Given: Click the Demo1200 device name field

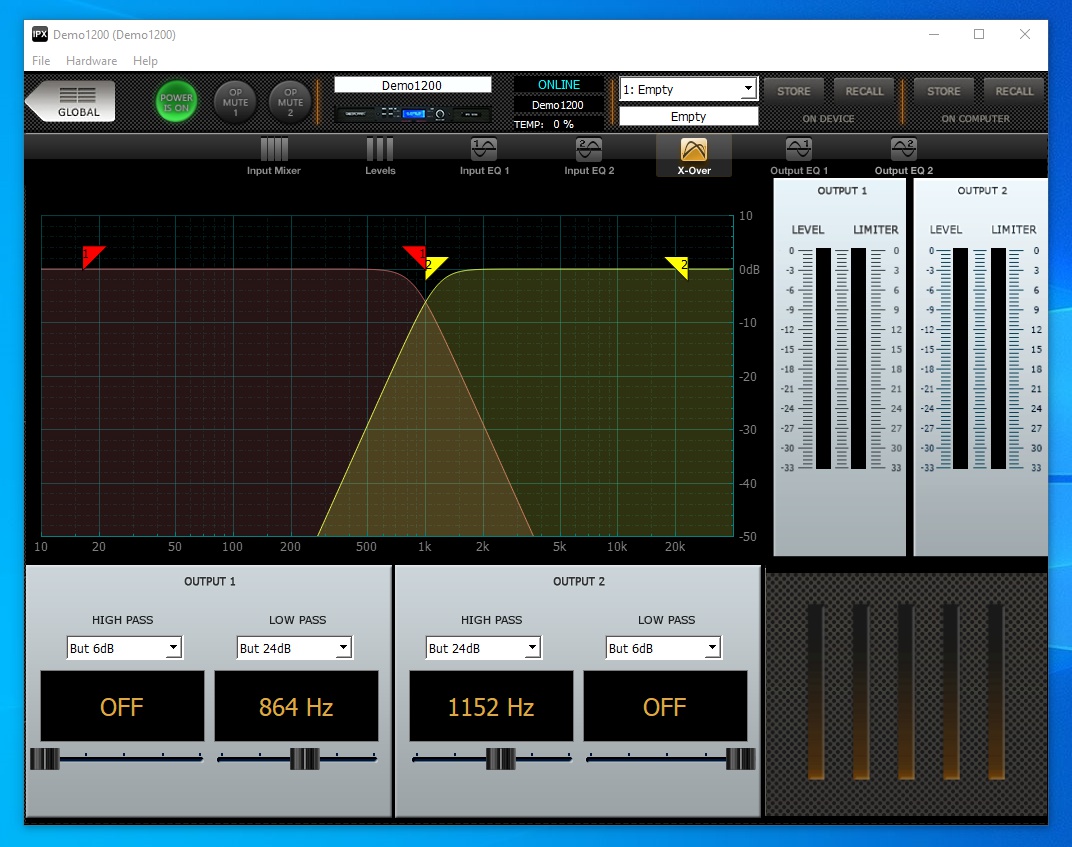Looking at the screenshot, I should click(412, 84).
